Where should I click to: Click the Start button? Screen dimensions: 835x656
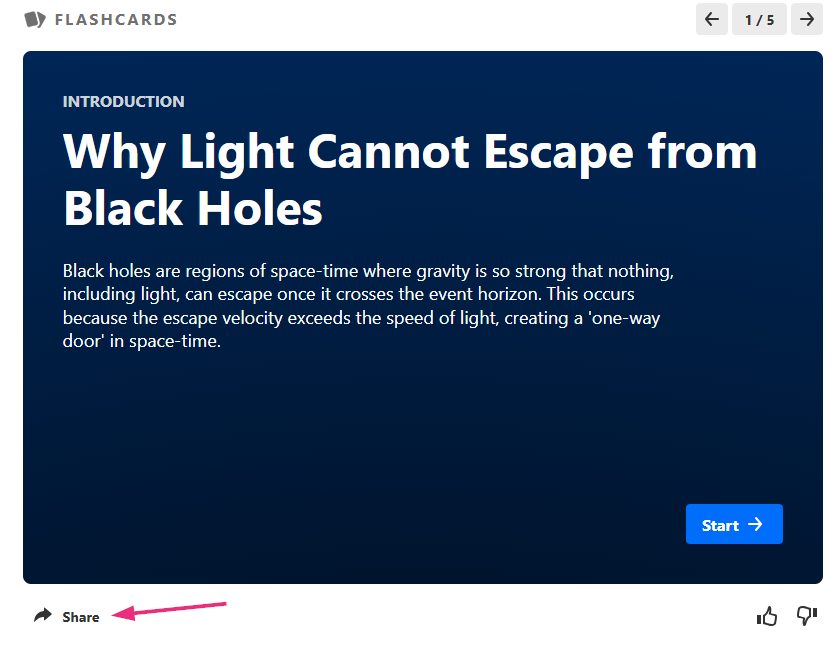click(734, 524)
